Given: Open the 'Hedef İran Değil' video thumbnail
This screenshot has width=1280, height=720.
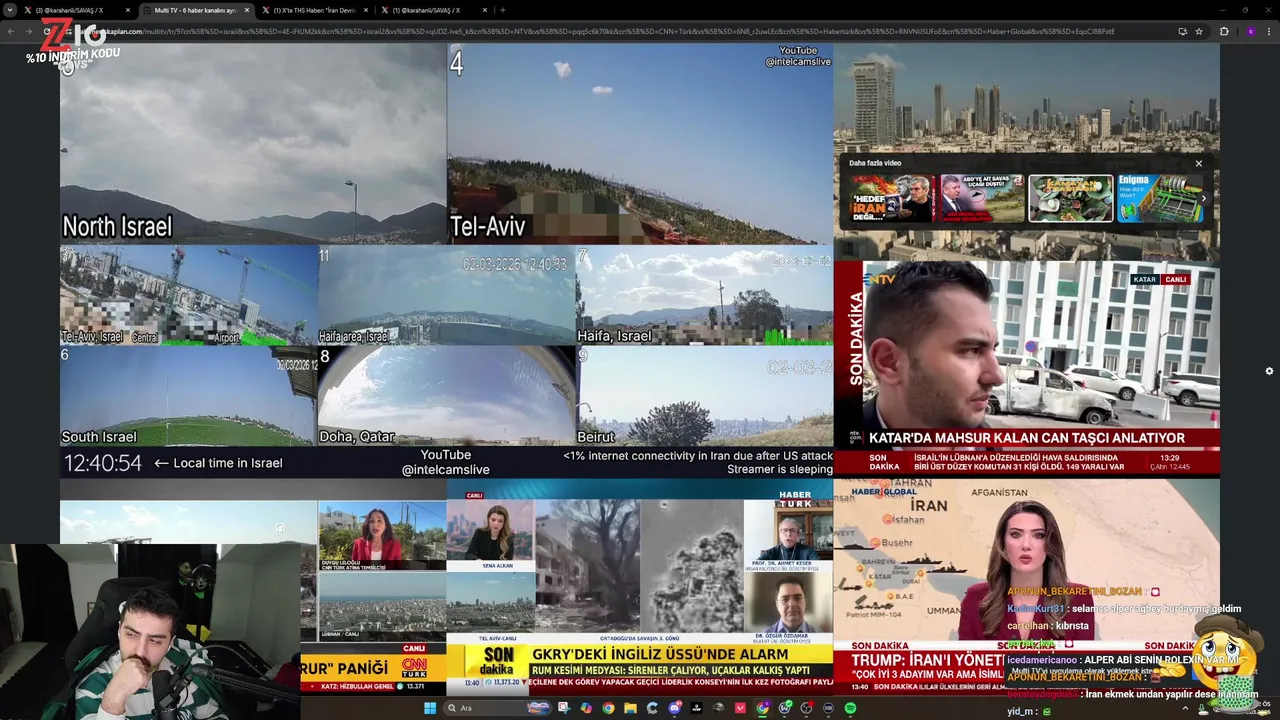Looking at the screenshot, I should [x=892, y=198].
